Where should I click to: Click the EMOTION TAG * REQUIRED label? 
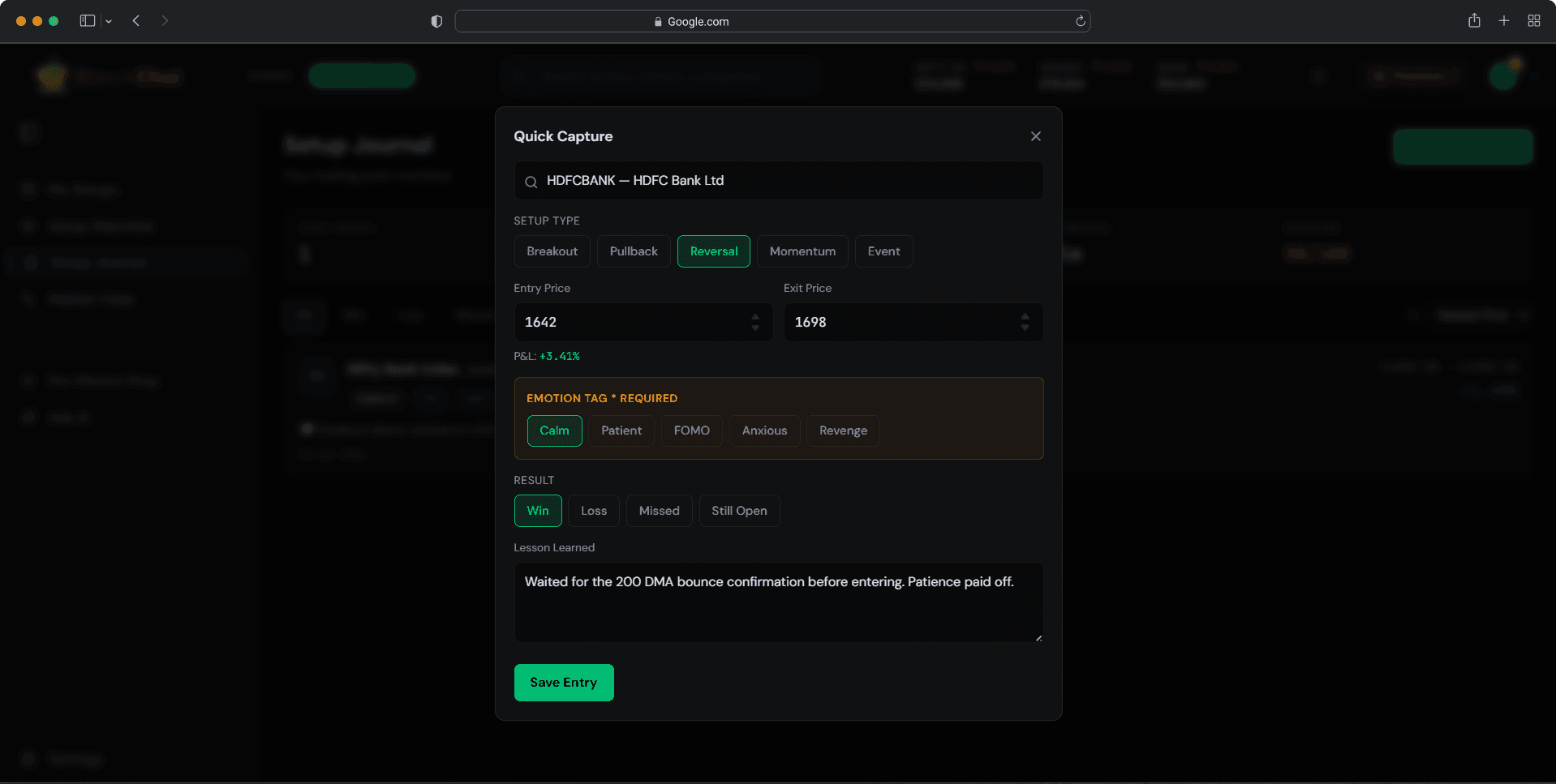(602, 398)
